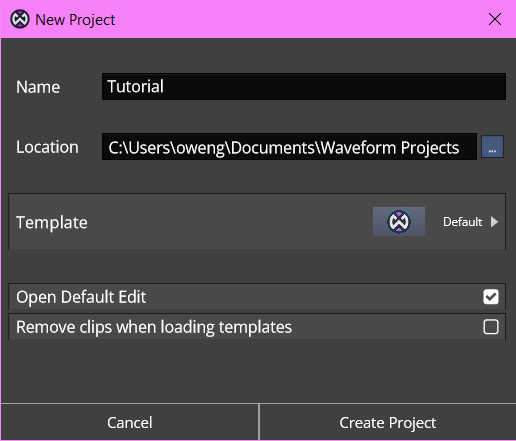Disable the Open Default Edit checkbox

[491, 297]
